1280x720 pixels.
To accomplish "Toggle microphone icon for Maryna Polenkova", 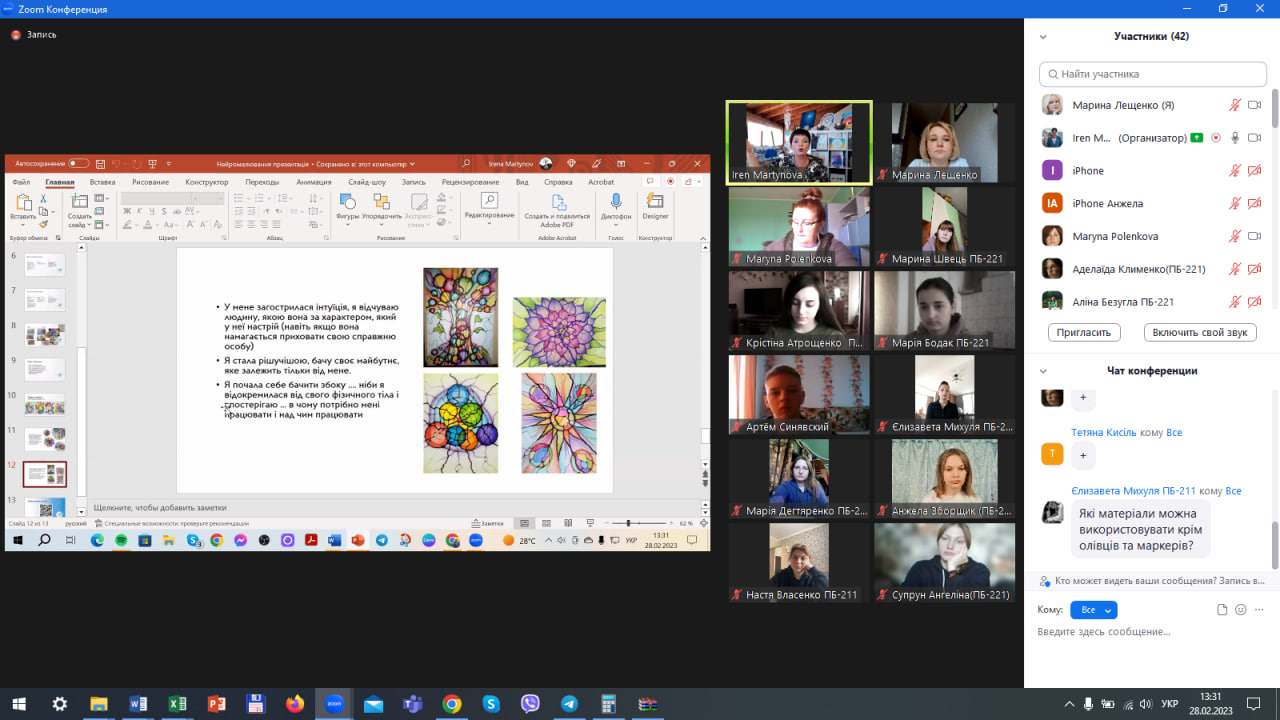I will pos(1235,236).
